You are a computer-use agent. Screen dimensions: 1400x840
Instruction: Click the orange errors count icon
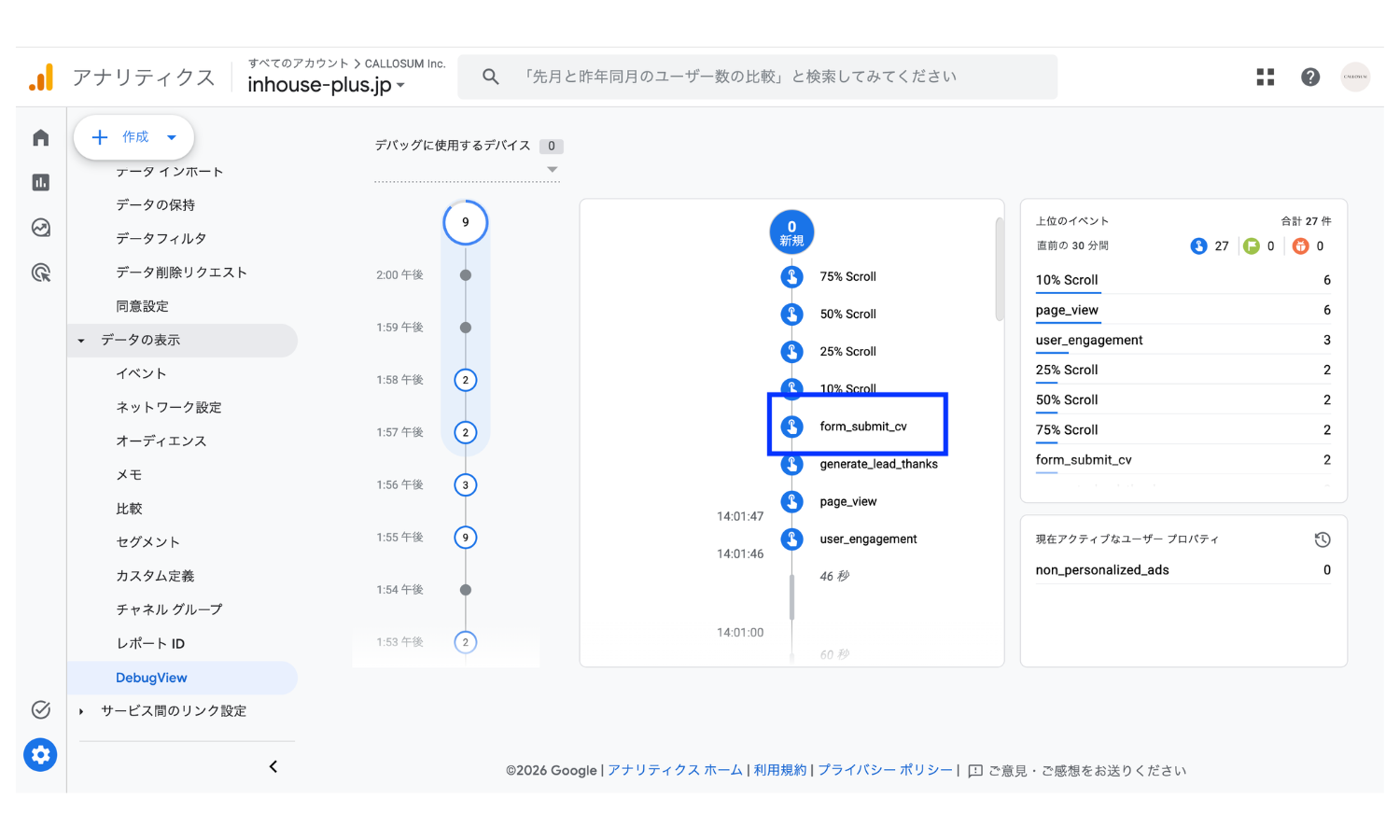[1300, 245]
